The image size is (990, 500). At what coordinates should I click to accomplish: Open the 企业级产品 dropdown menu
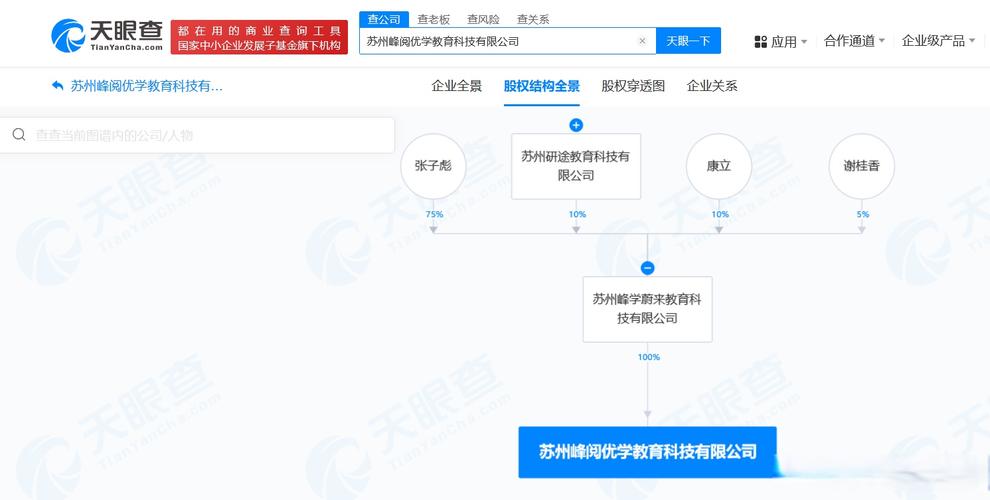pyautogui.click(x=938, y=41)
